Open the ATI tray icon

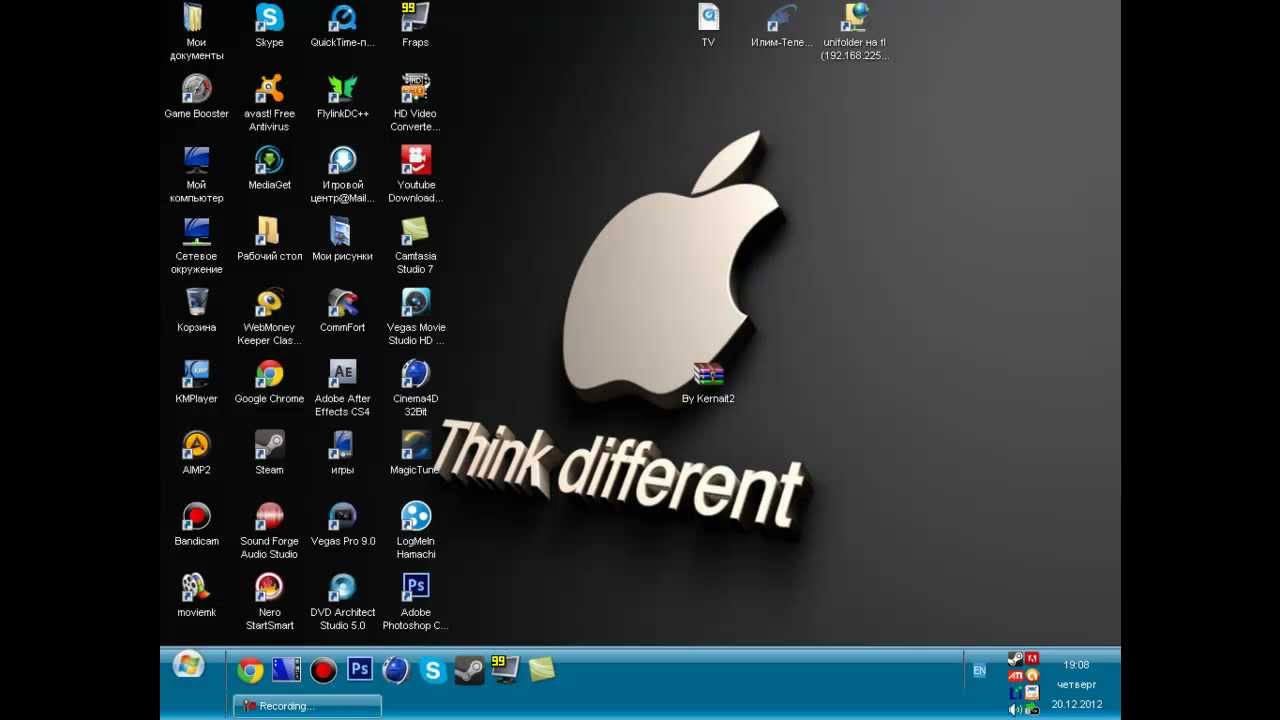tap(1015, 675)
